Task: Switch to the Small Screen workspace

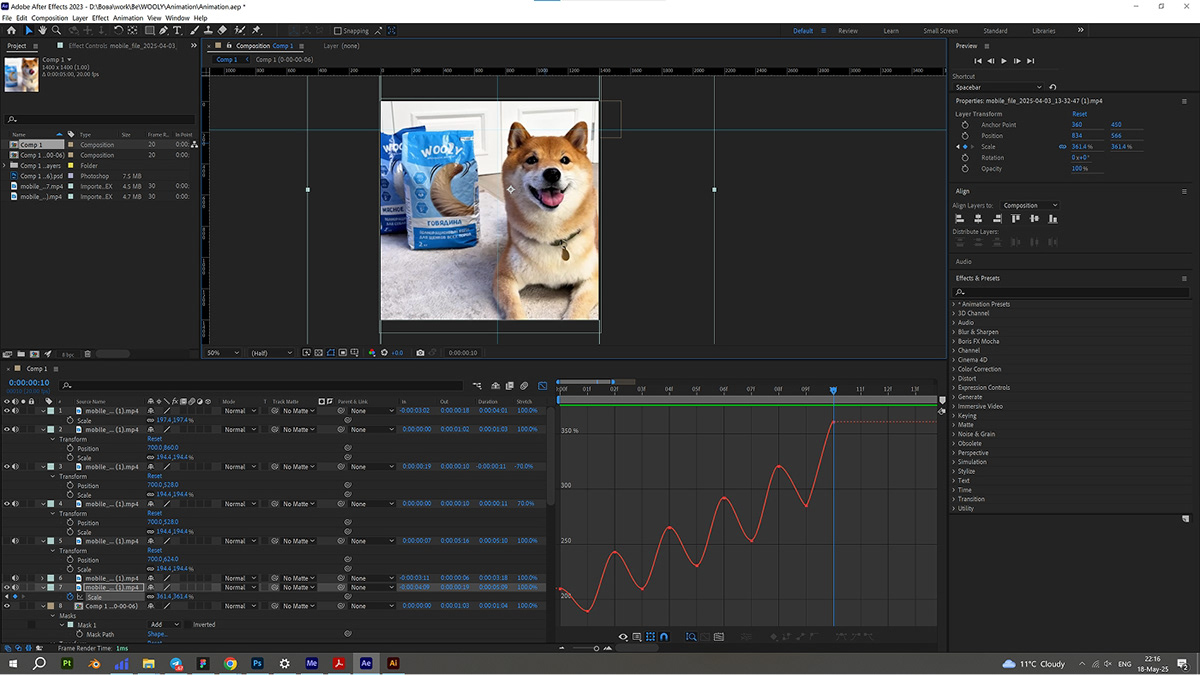Action: pyautogui.click(x=939, y=31)
